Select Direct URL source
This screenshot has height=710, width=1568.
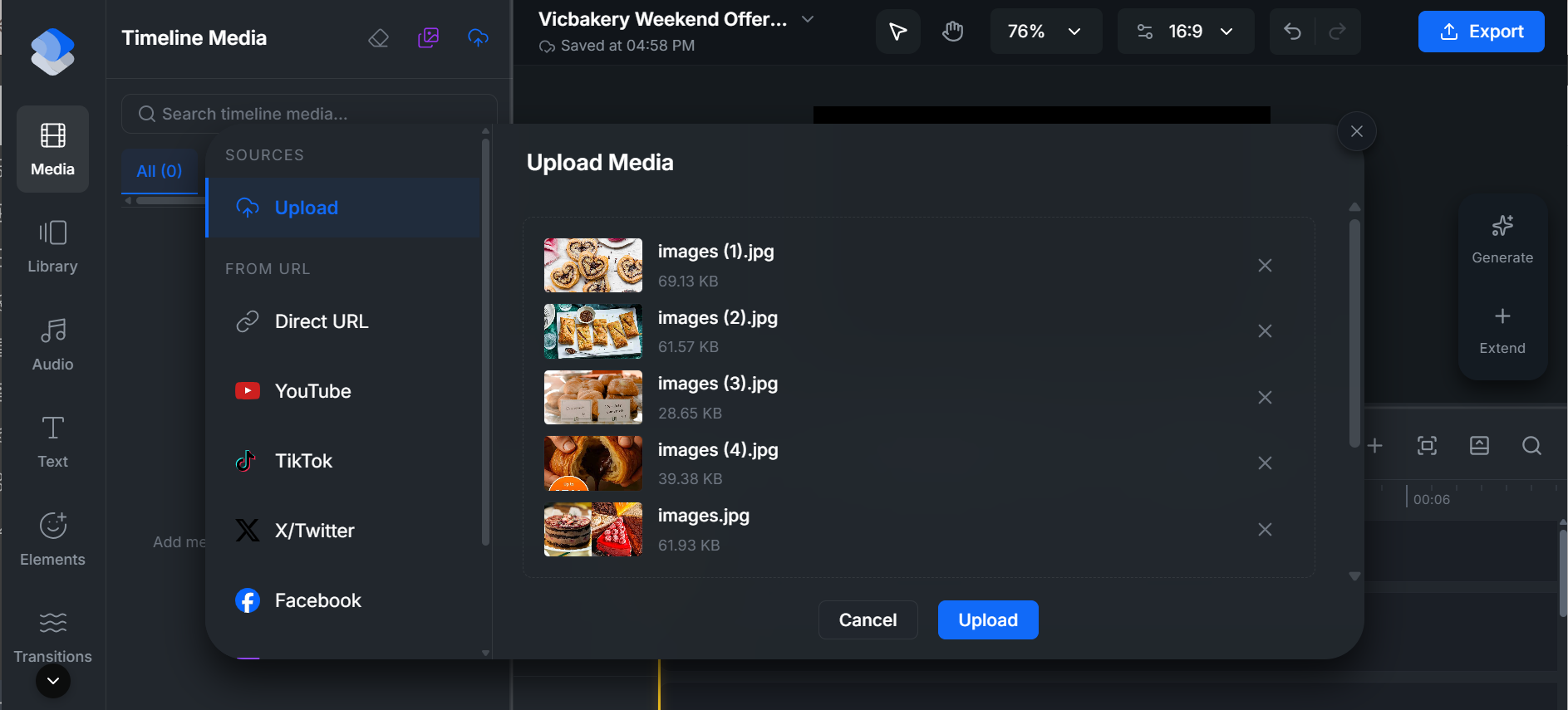tap(343, 321)
